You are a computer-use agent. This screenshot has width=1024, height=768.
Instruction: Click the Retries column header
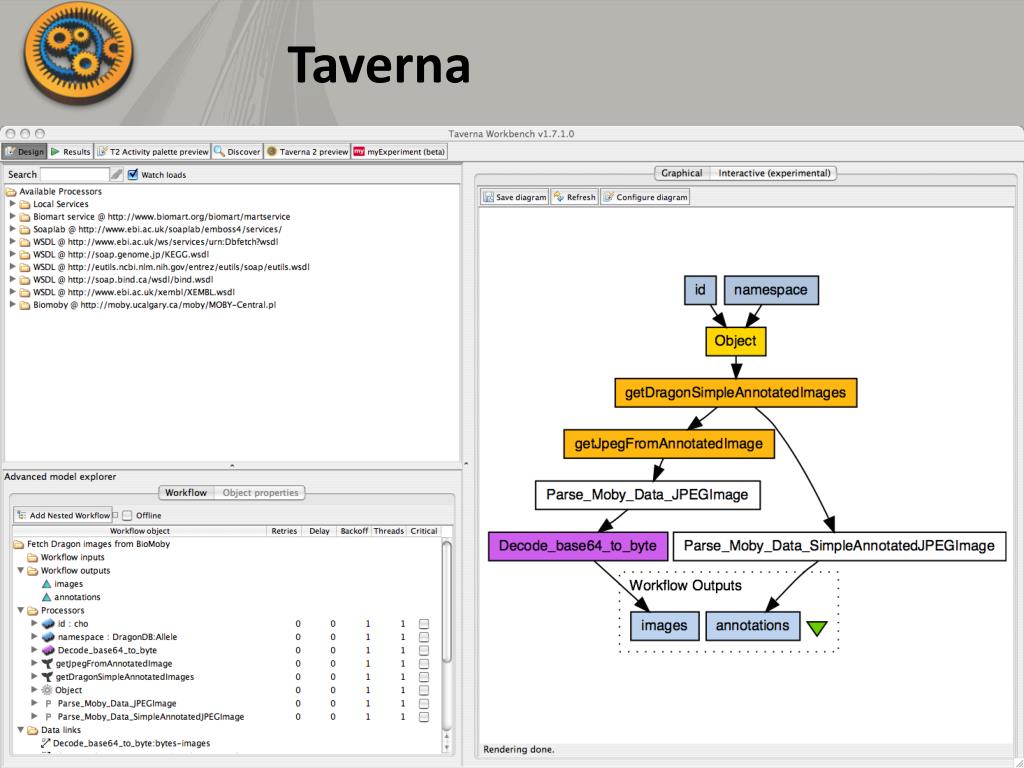click(x=284, y=531)
